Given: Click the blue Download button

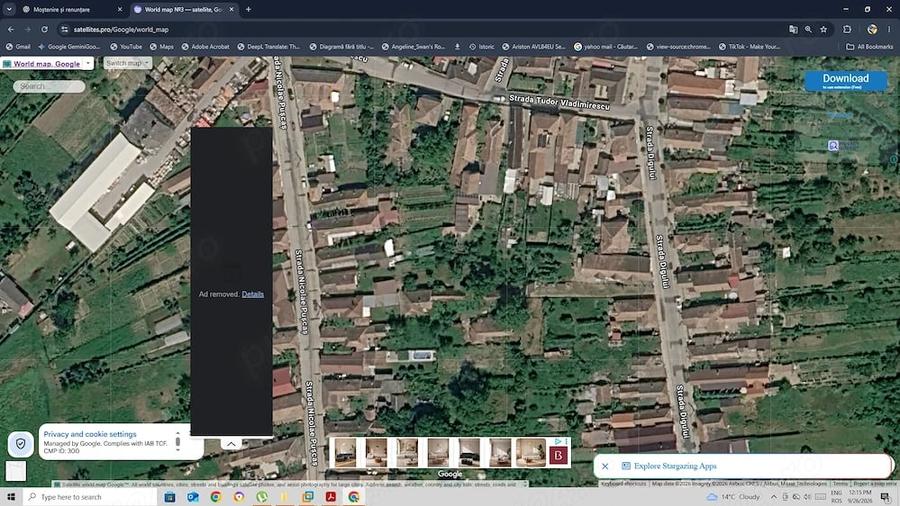Looking at the screenshot, I should click(845, 80).
